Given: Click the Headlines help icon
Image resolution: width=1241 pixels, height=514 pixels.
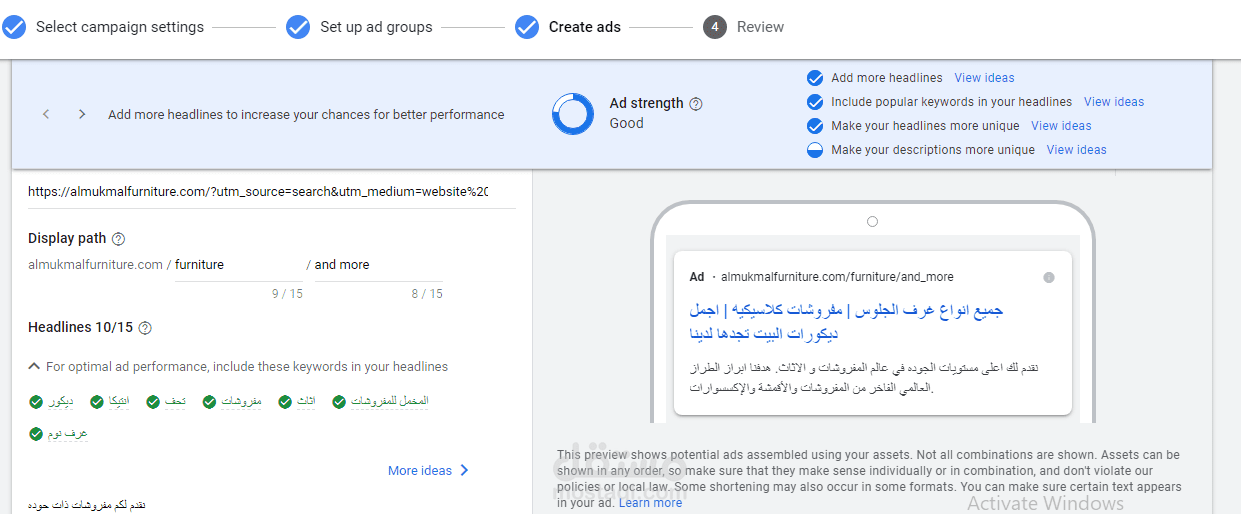Looking at the screenshot, I should tap(145, 328).
